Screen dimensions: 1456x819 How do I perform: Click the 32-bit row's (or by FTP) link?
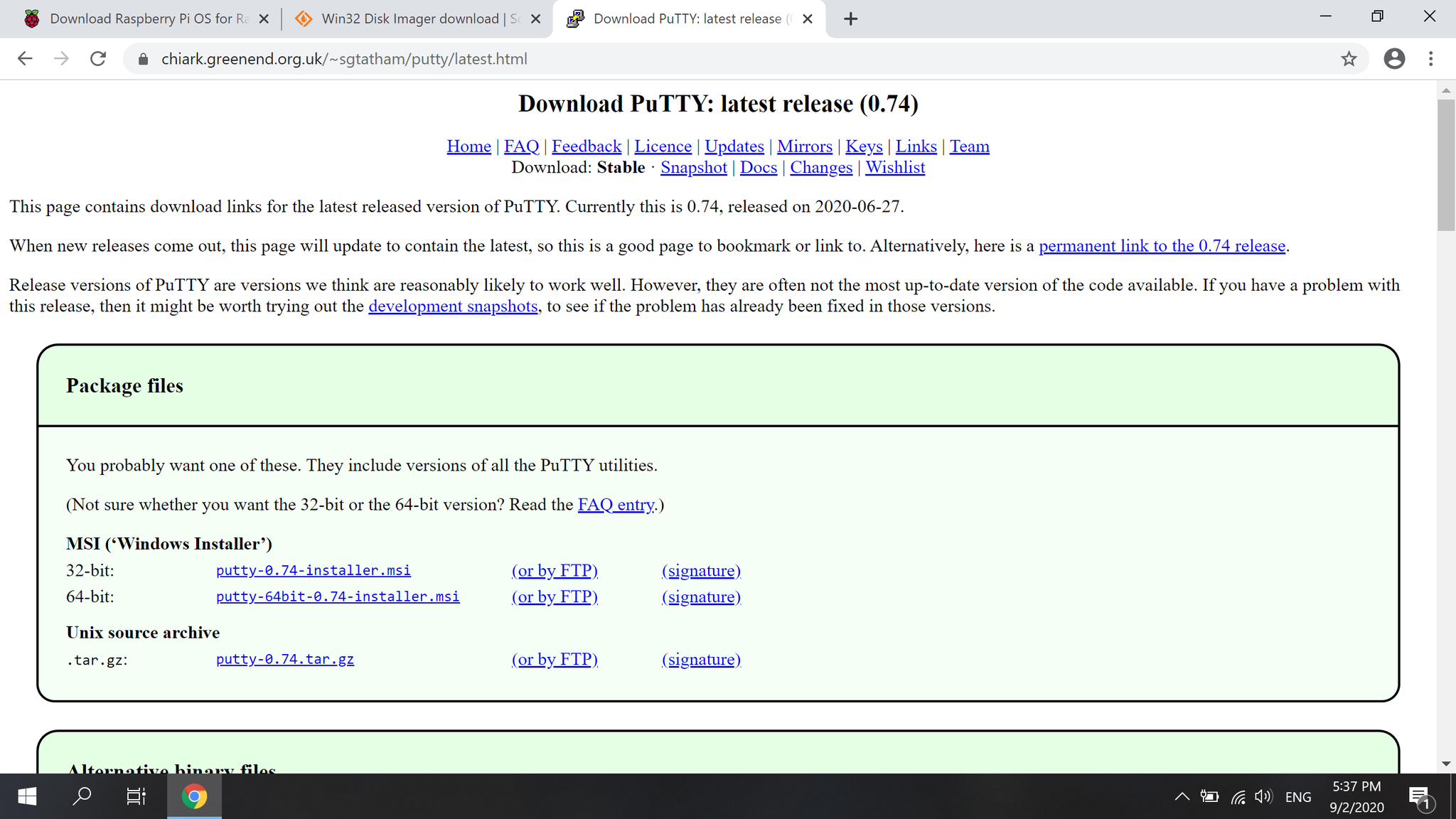(555, 571)
